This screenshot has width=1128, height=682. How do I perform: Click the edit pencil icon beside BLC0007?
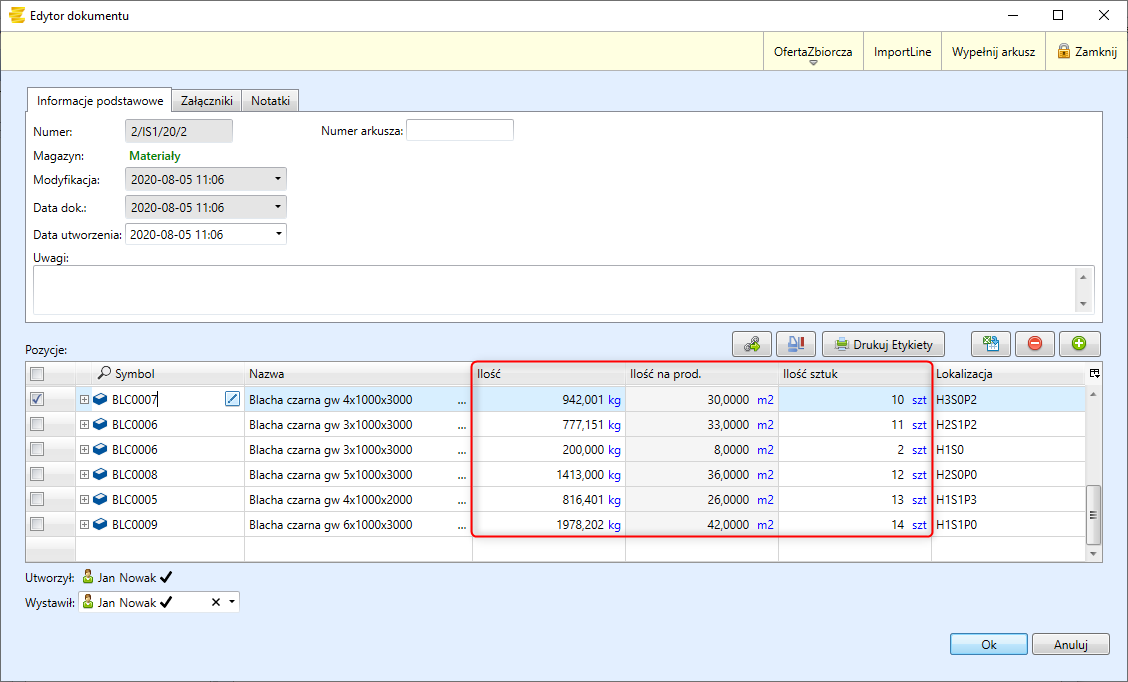click(x=233, y=399)
